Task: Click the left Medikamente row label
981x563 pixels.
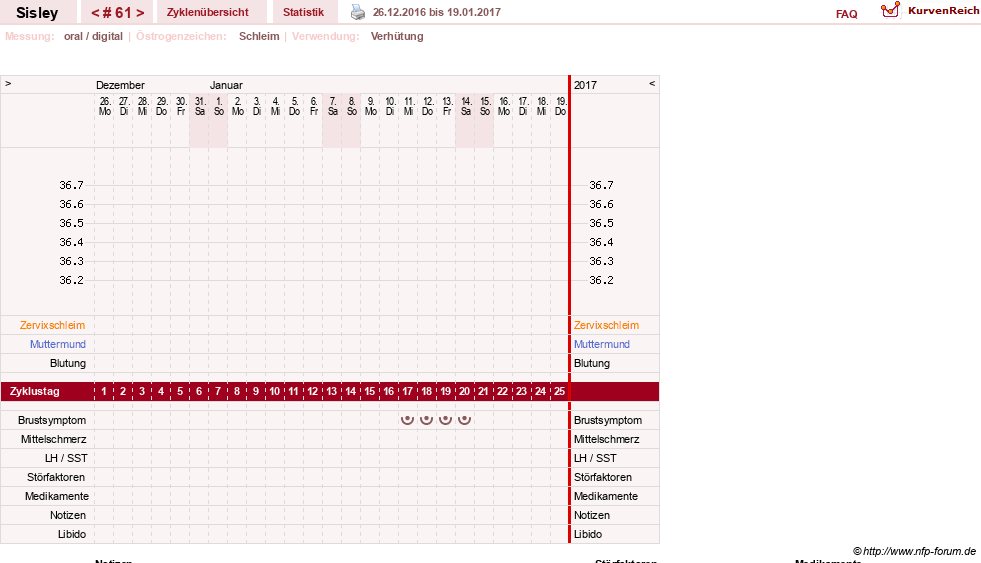Action: click(x=57, y=496)
